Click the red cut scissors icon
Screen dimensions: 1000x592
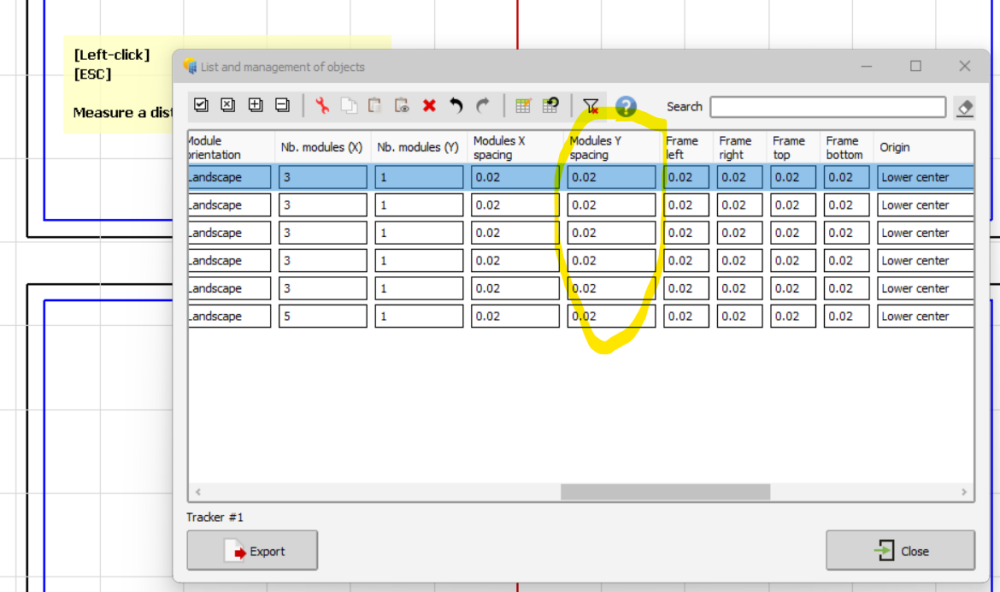pos(322,105)
